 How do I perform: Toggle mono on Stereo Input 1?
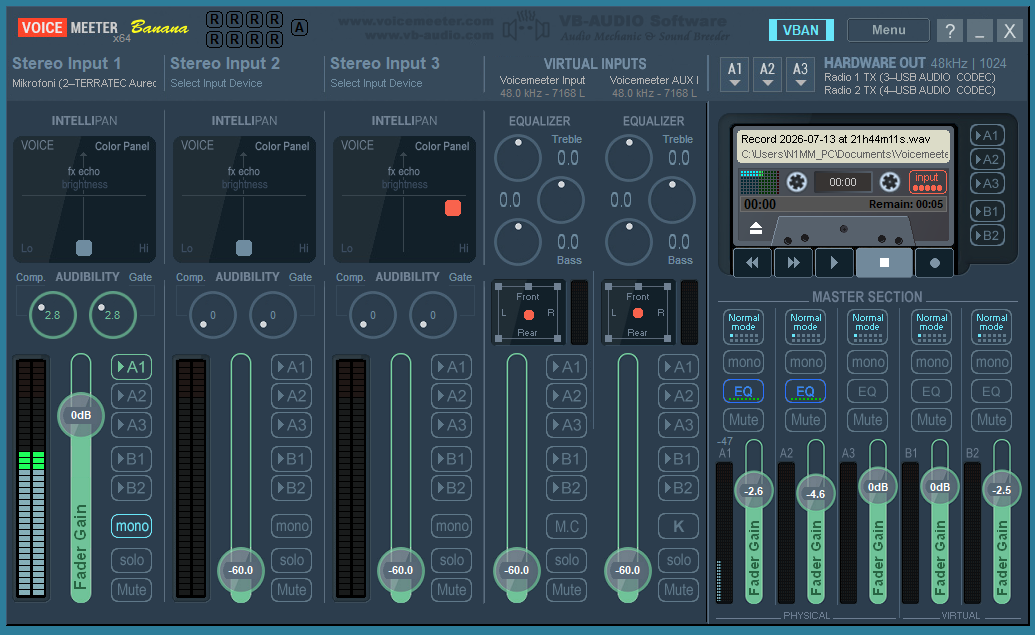pyautogui.click(x=131, y=526)
